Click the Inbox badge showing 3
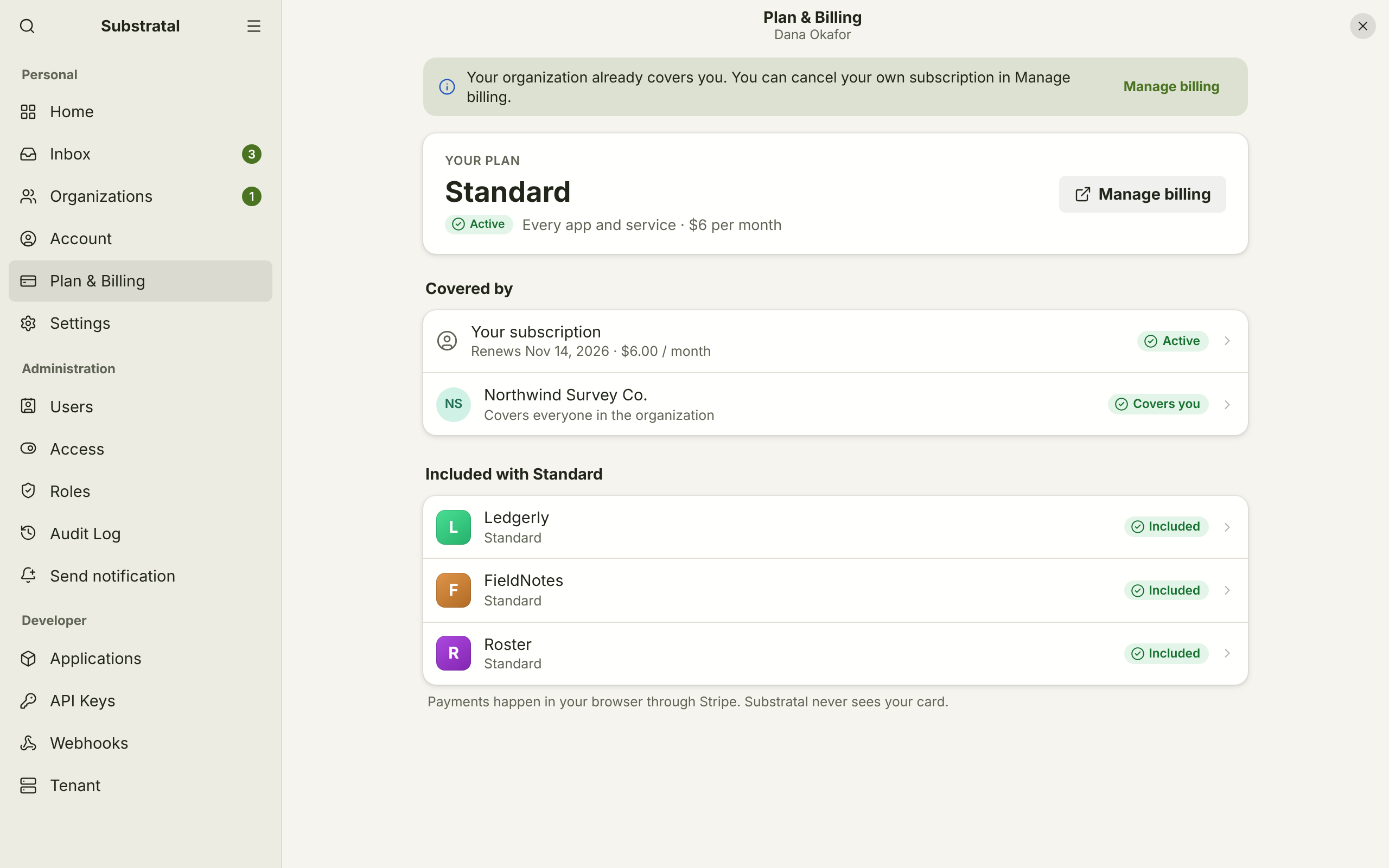1389x868 pixels. tap(251, 154)
